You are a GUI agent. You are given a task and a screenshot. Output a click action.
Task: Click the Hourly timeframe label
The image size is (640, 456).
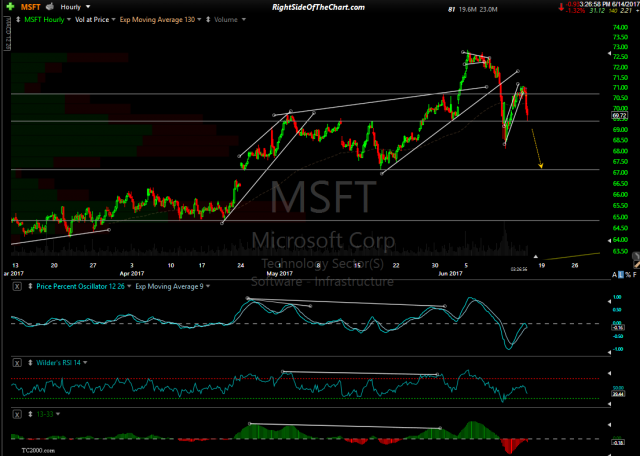click(x=71, y=7)
